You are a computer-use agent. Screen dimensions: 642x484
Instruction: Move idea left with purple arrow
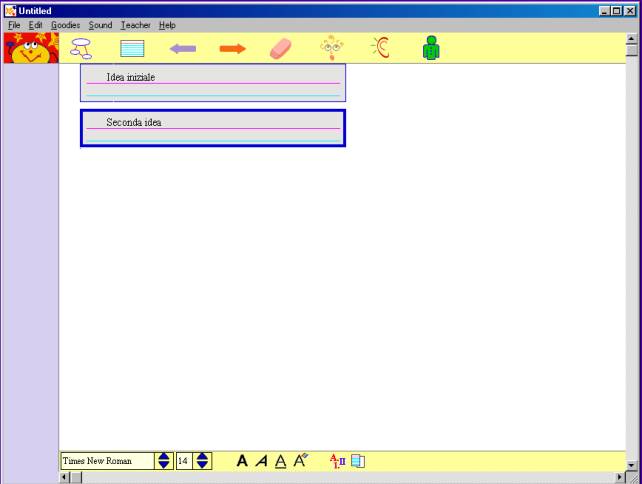[x=183, y=49]
